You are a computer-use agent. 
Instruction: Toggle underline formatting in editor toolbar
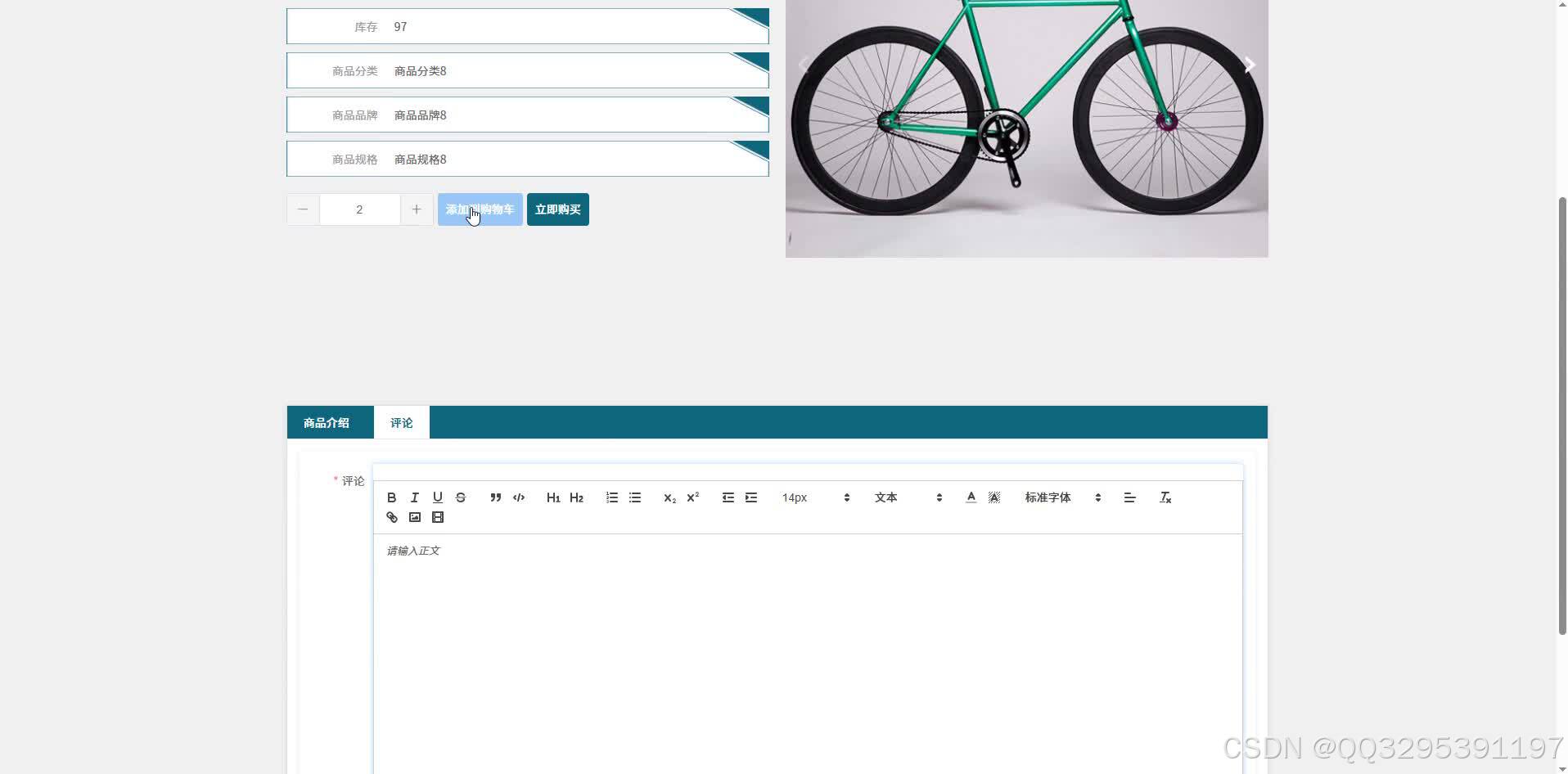point(437,497)
